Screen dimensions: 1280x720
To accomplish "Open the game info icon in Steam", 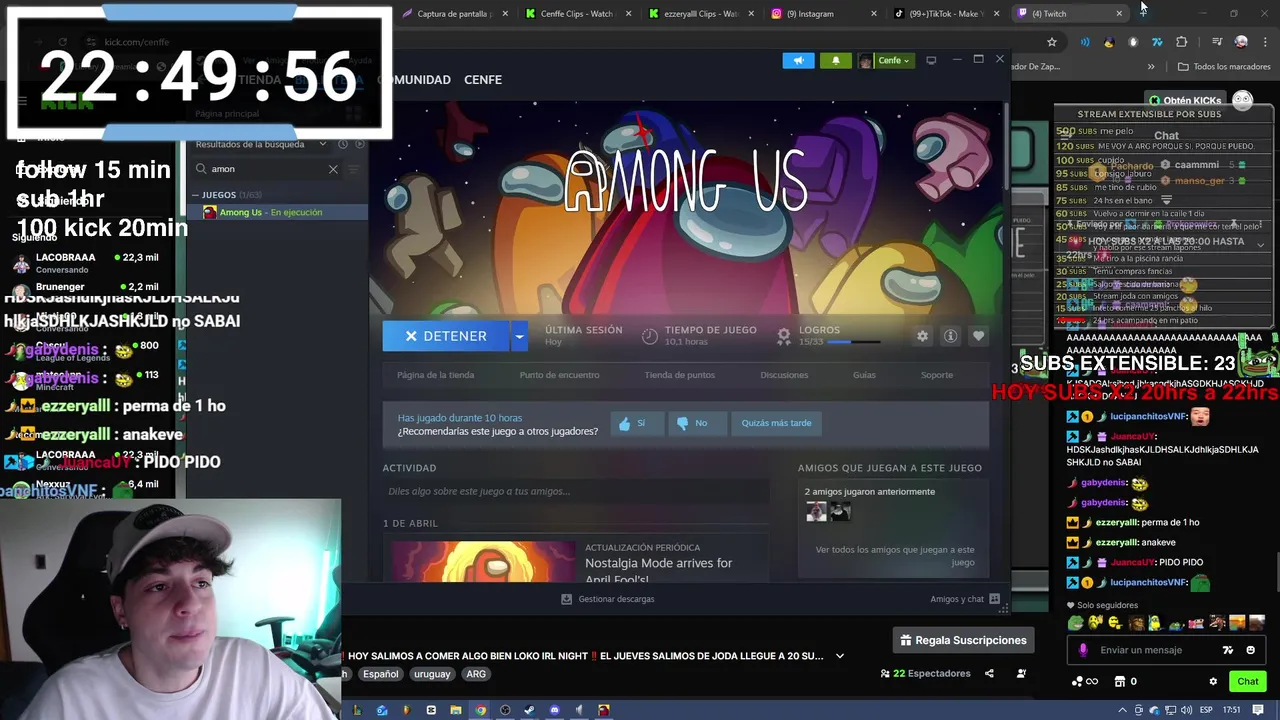I will click(x=950, y=336).
